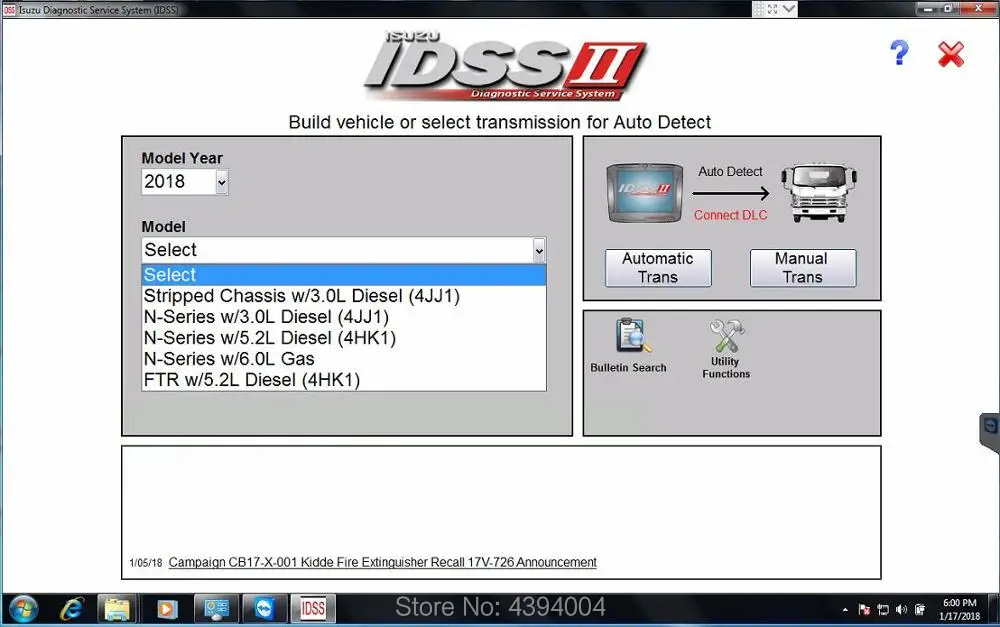
Task: Click the Auto Detect label
Action: [730, 172]
